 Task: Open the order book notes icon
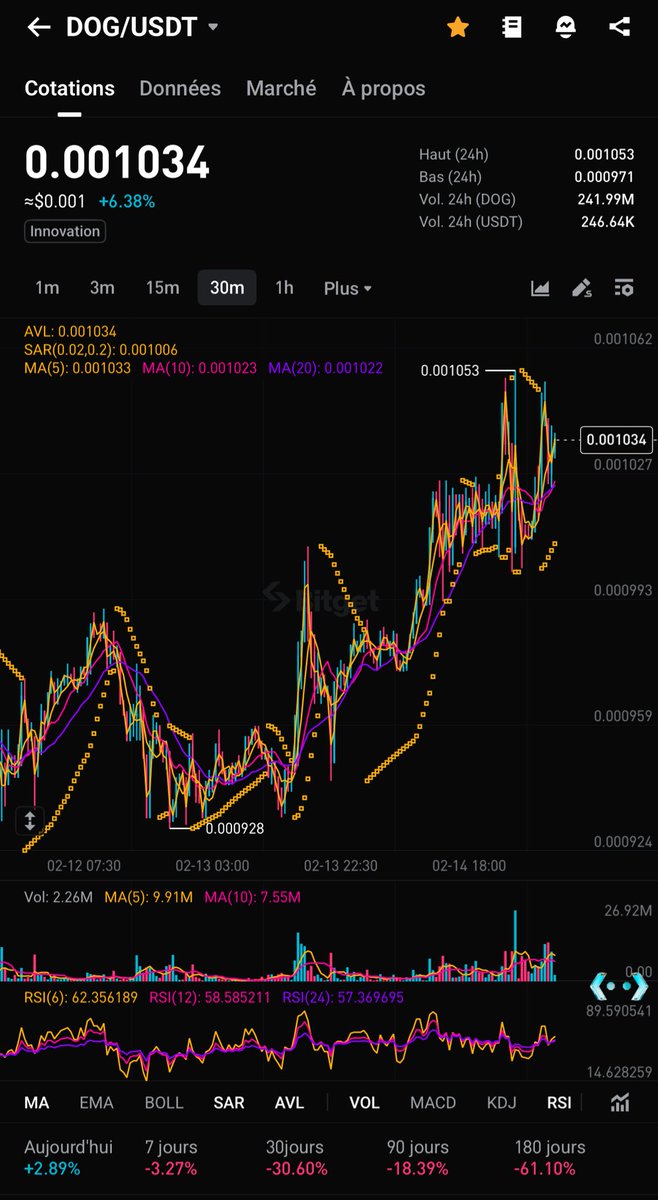point(512,27)
